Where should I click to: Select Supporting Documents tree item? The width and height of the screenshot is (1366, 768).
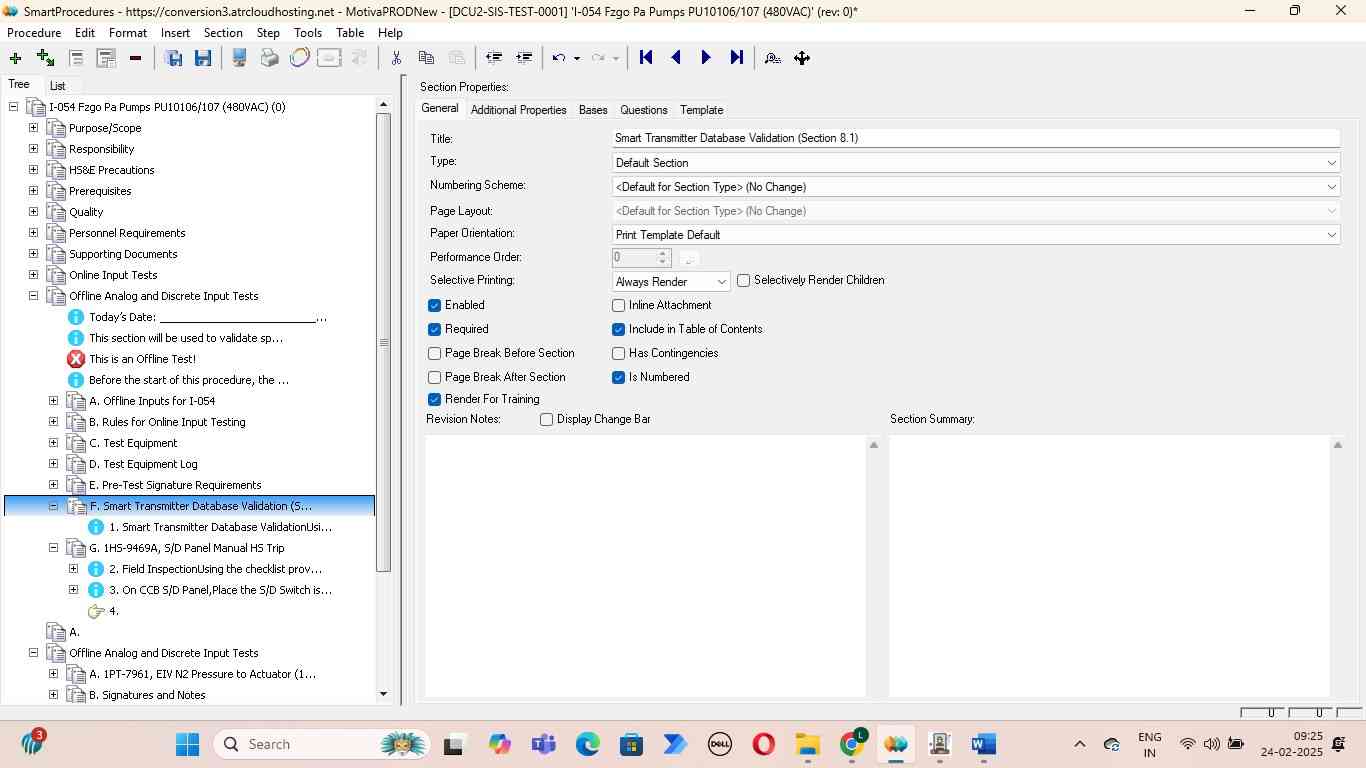click(123, 254)
